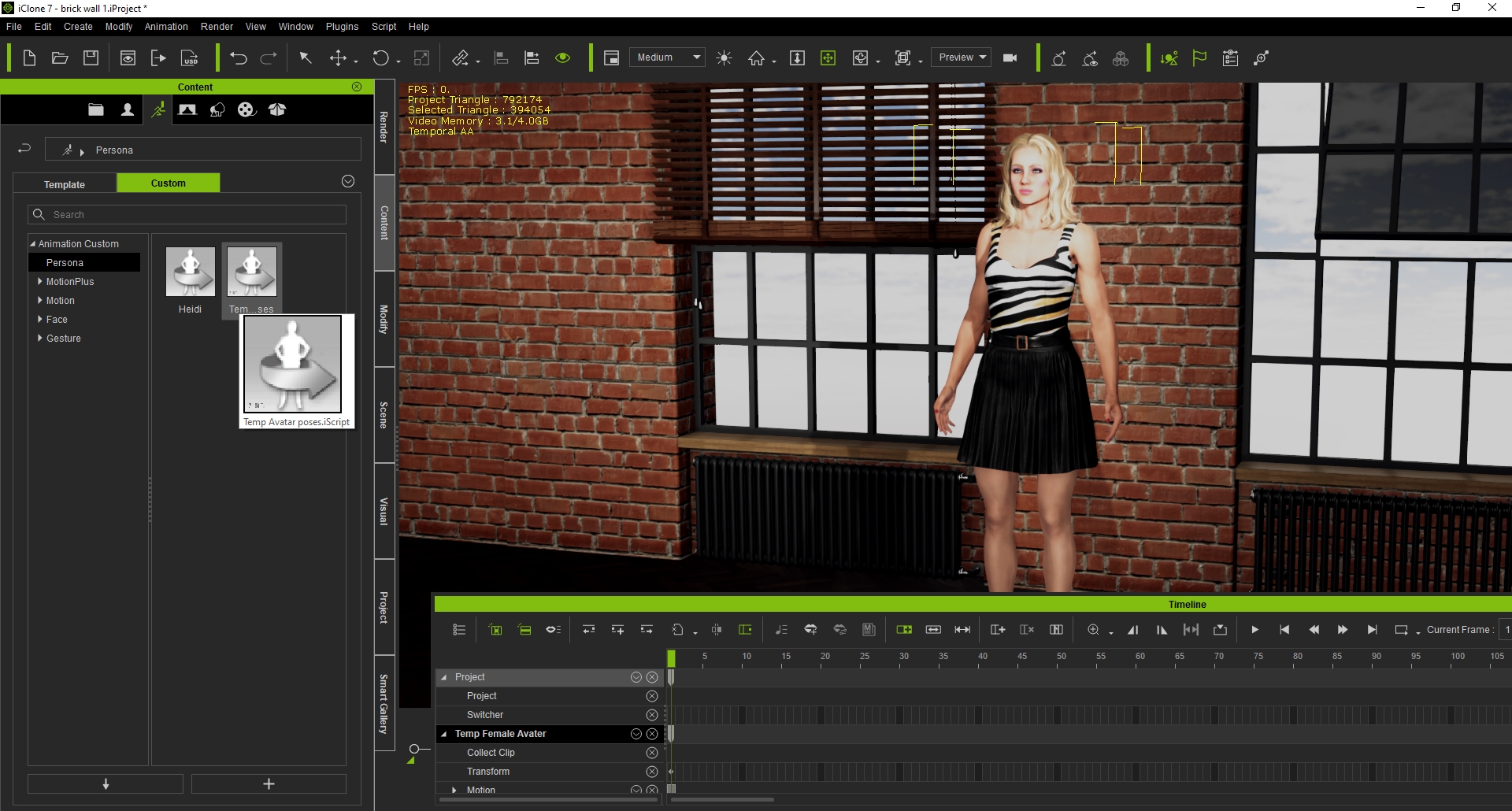The width and height of the screenshot is (1512, 811).
Task: Click the plus add content button
Action: point(269,783)
